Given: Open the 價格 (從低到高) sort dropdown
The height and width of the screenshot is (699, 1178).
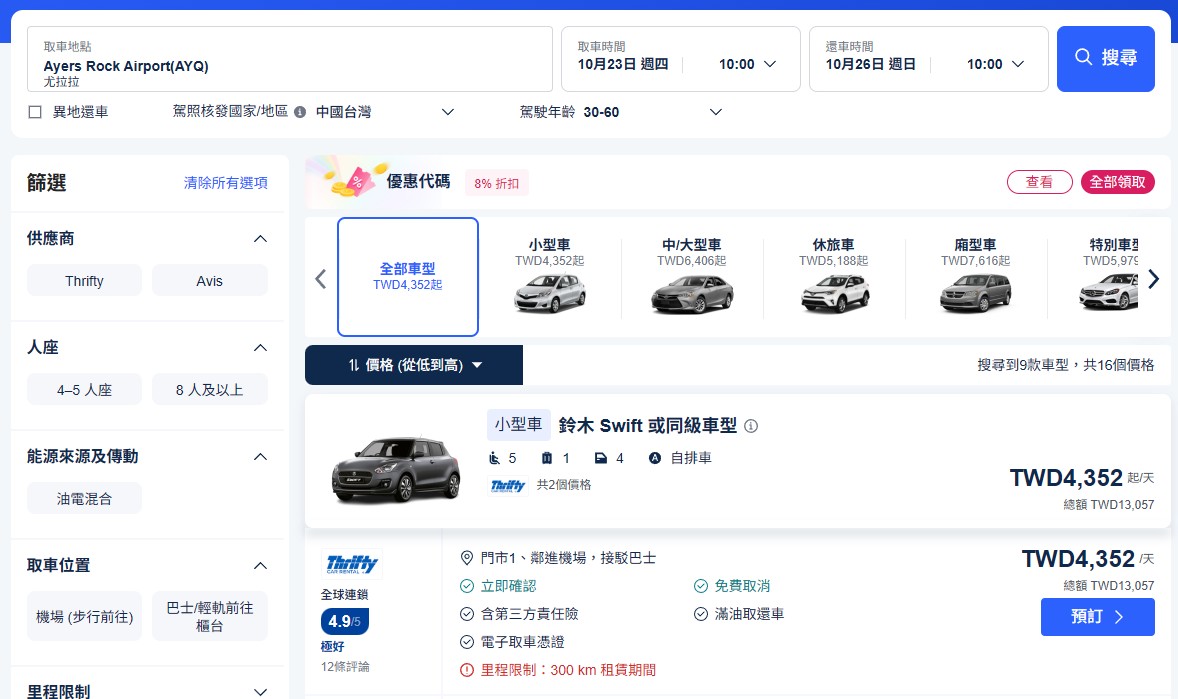Looking at the screenshot, I should pyautogui.click(x=413, y=365).
